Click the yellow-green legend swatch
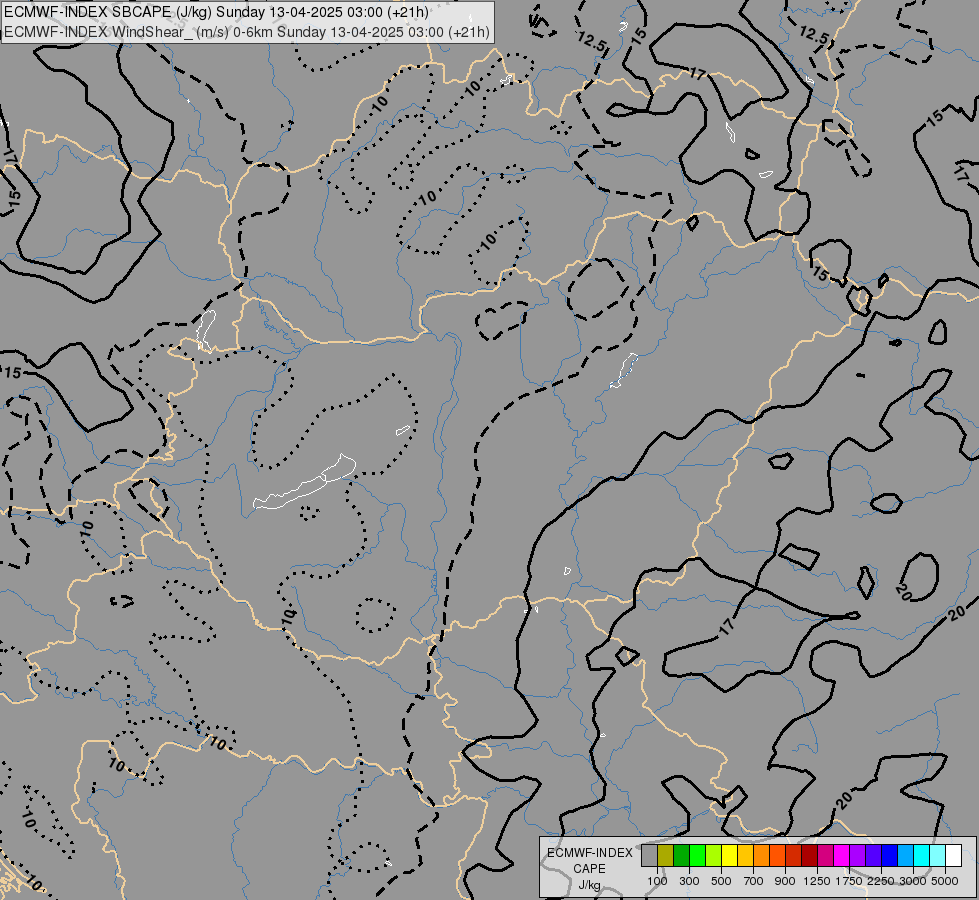 pyautogui.click(x=713, y=855)
